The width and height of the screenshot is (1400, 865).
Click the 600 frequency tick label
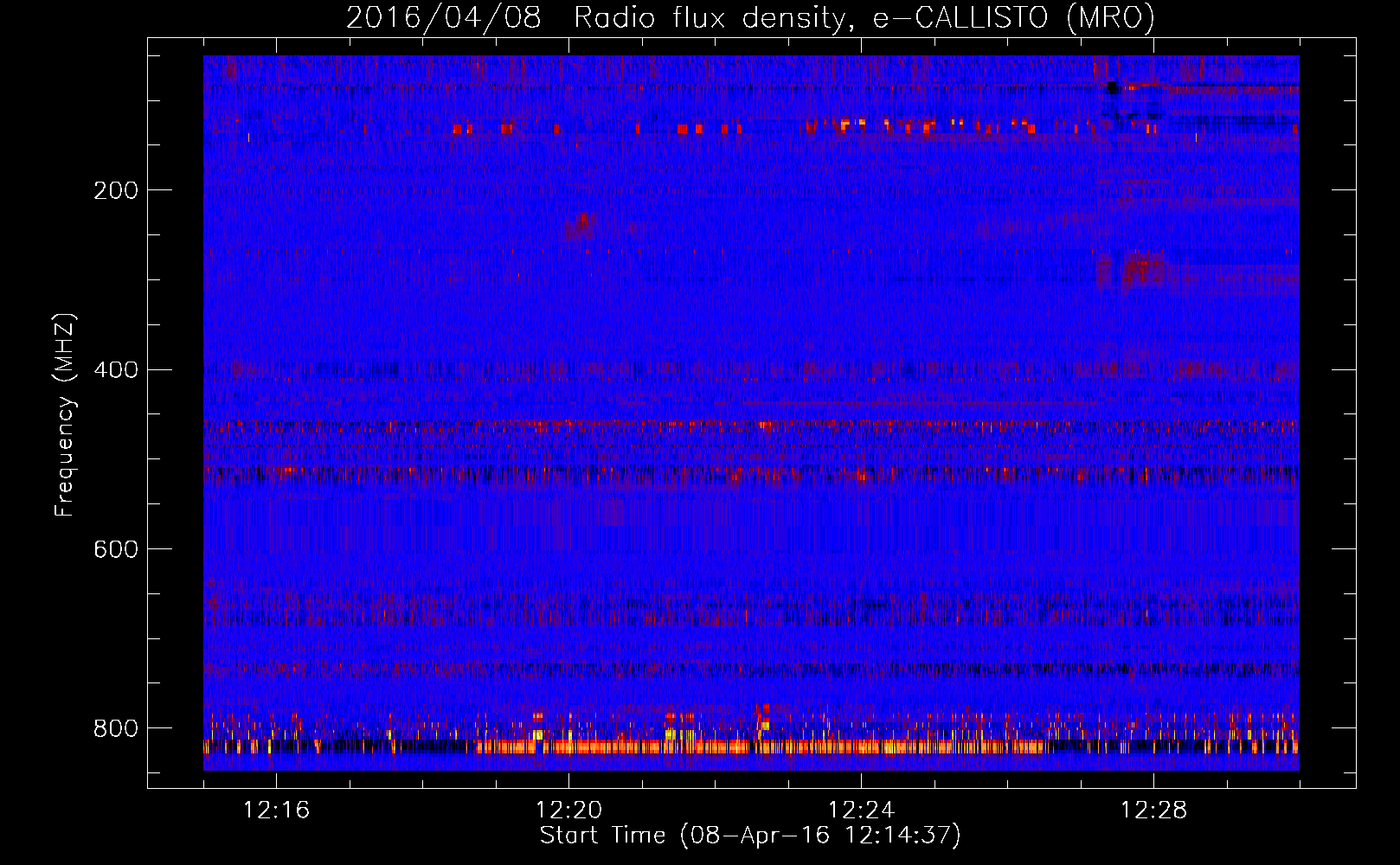pyautogui.click(x=116, y=550)
